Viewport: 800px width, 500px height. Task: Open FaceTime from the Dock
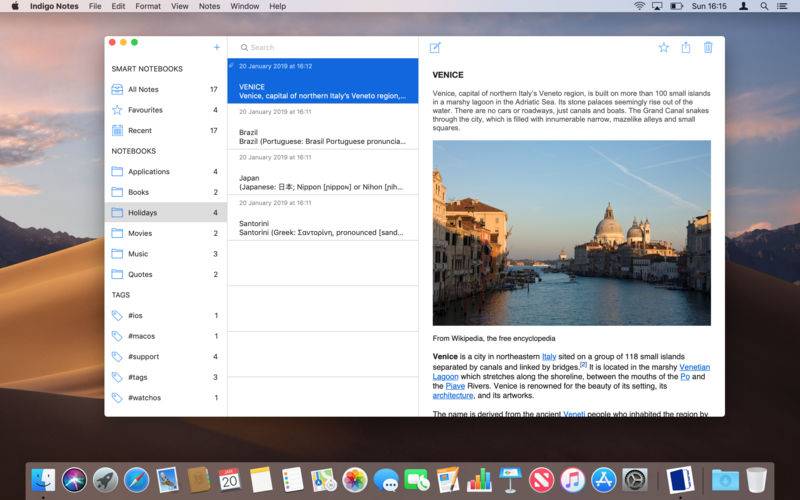(417, 480)
